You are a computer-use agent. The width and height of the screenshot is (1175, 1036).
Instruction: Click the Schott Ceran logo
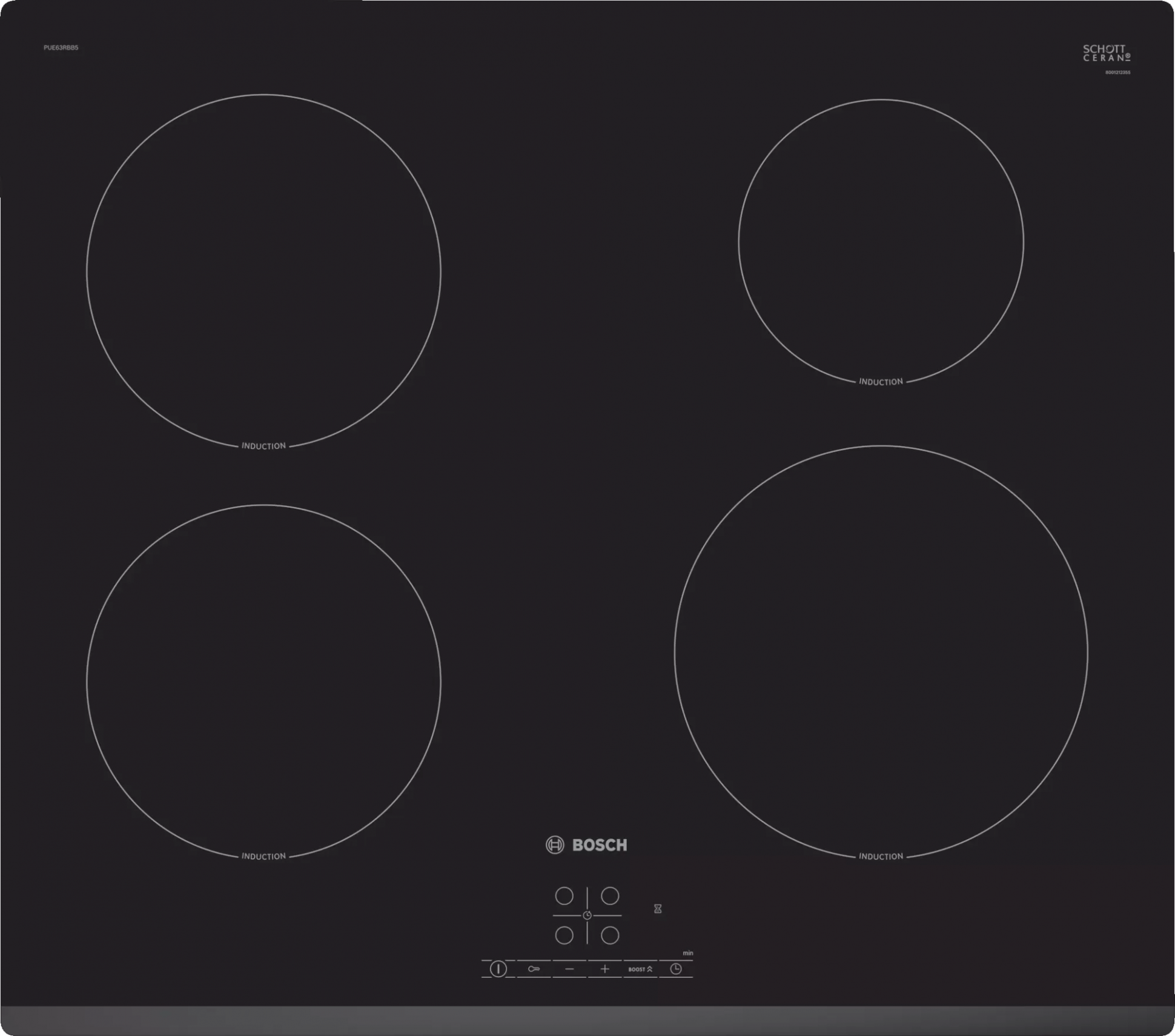tap(1106, 53)
